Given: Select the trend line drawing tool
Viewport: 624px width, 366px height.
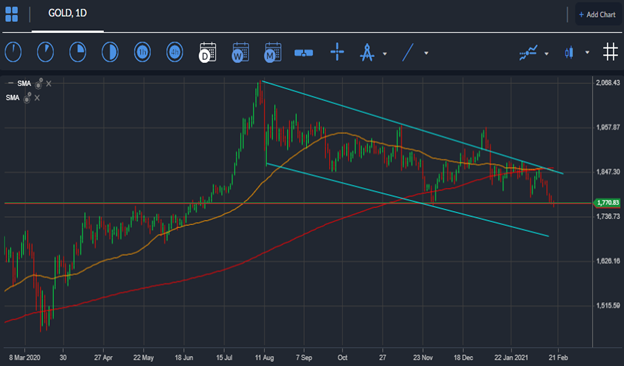Looking at the screenshot, I should [408, 53].
